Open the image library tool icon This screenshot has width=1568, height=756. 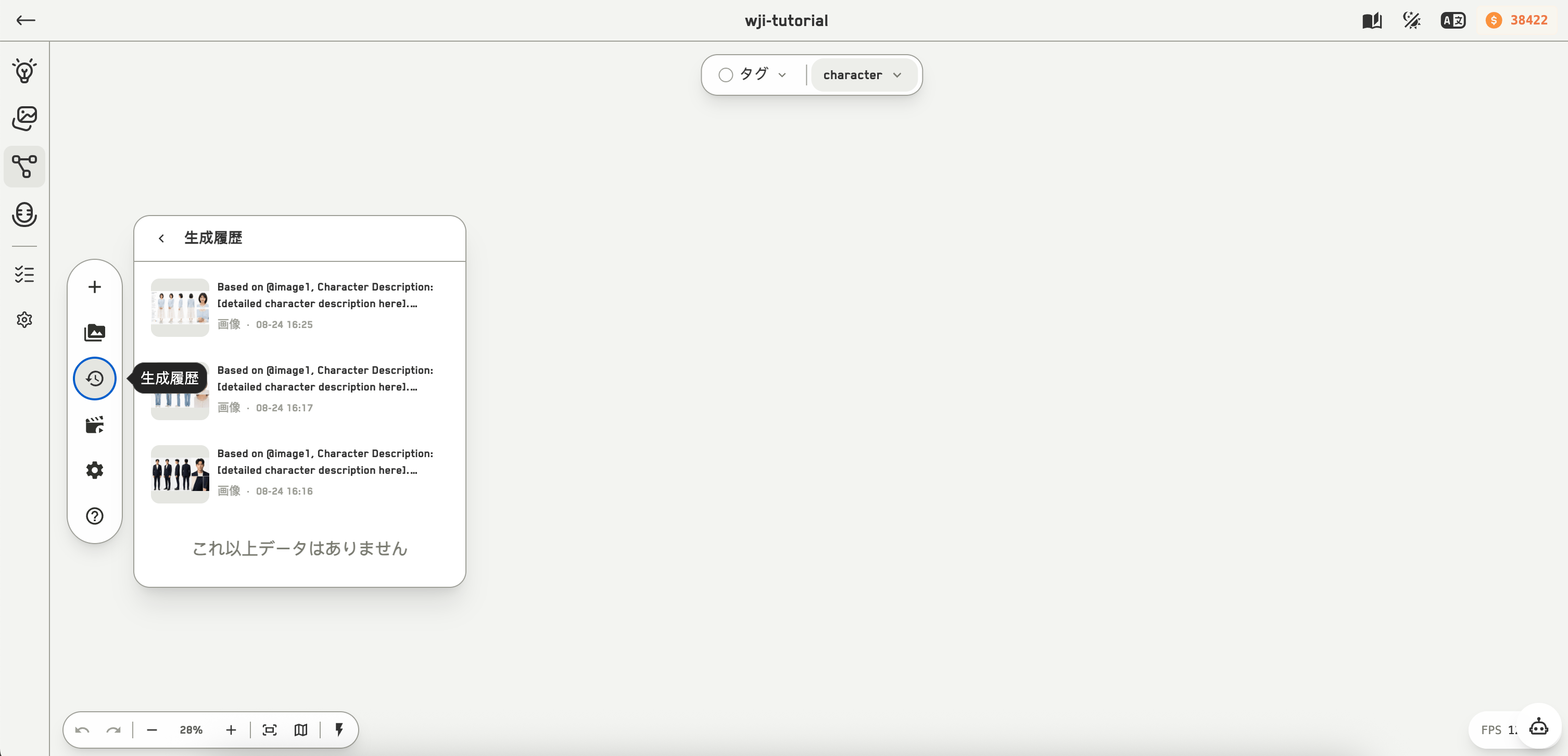point(94,332)
